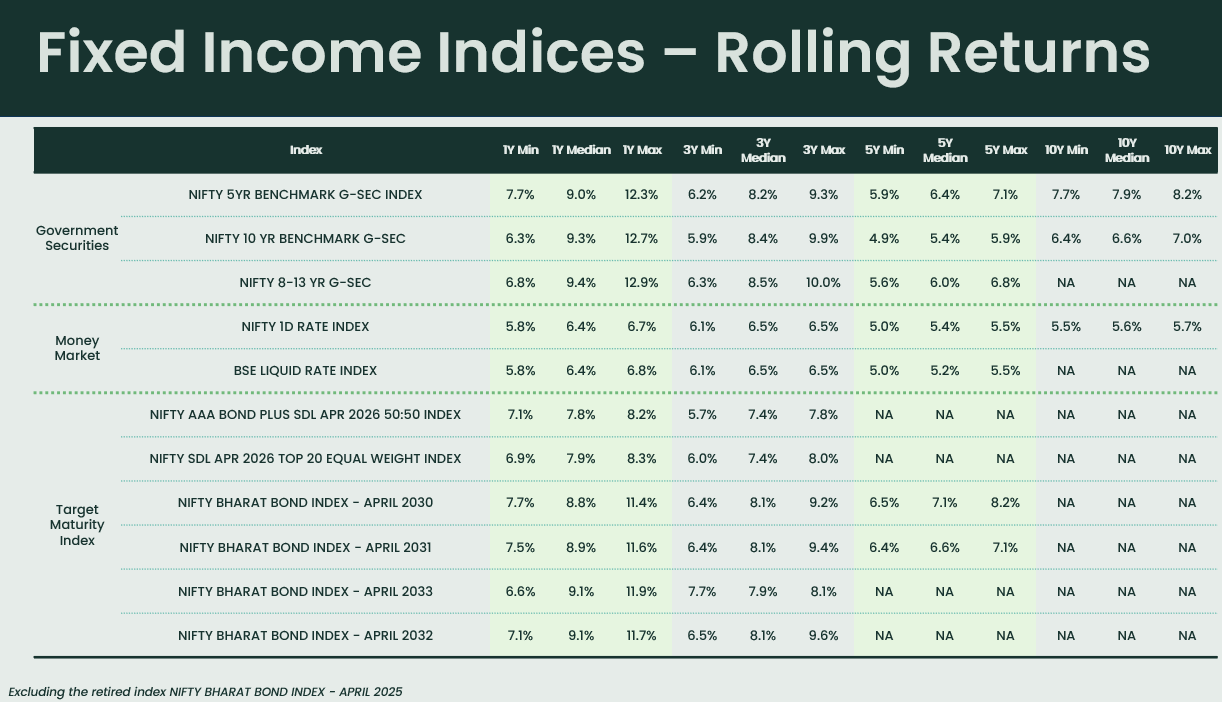Screen dimensions: 1222x702
Task: Select NIFTY SDL APR 2026 TOP 20 row
Action: click(305, 458)
